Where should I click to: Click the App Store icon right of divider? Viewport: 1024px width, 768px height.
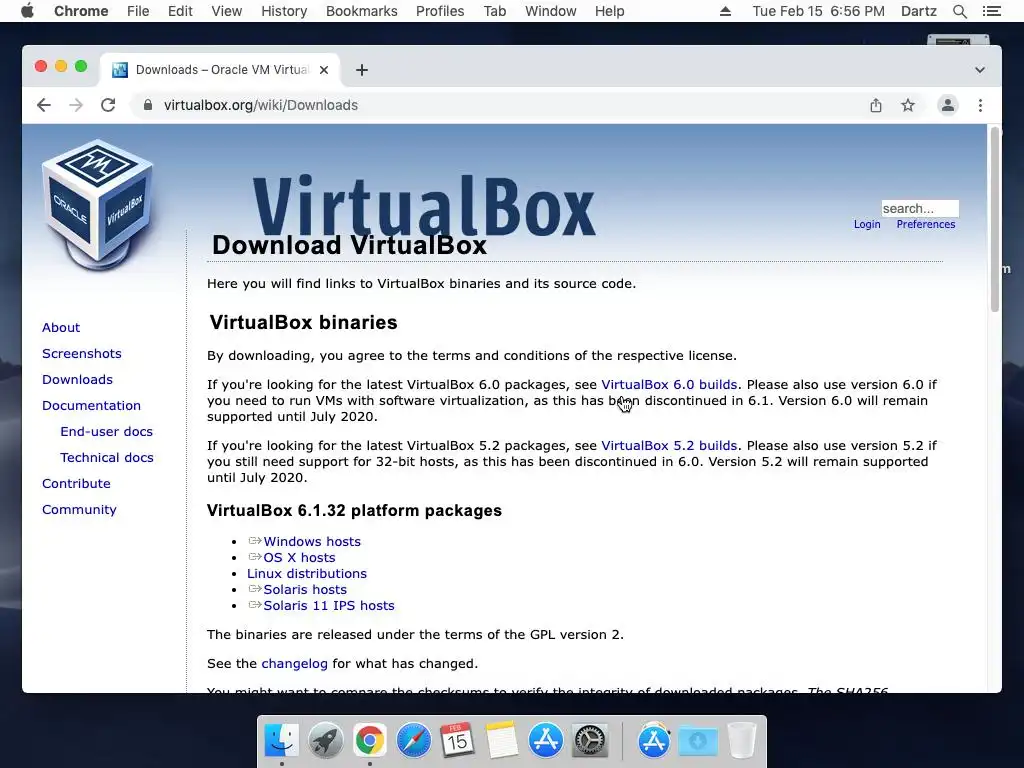[x=654, y=740]
